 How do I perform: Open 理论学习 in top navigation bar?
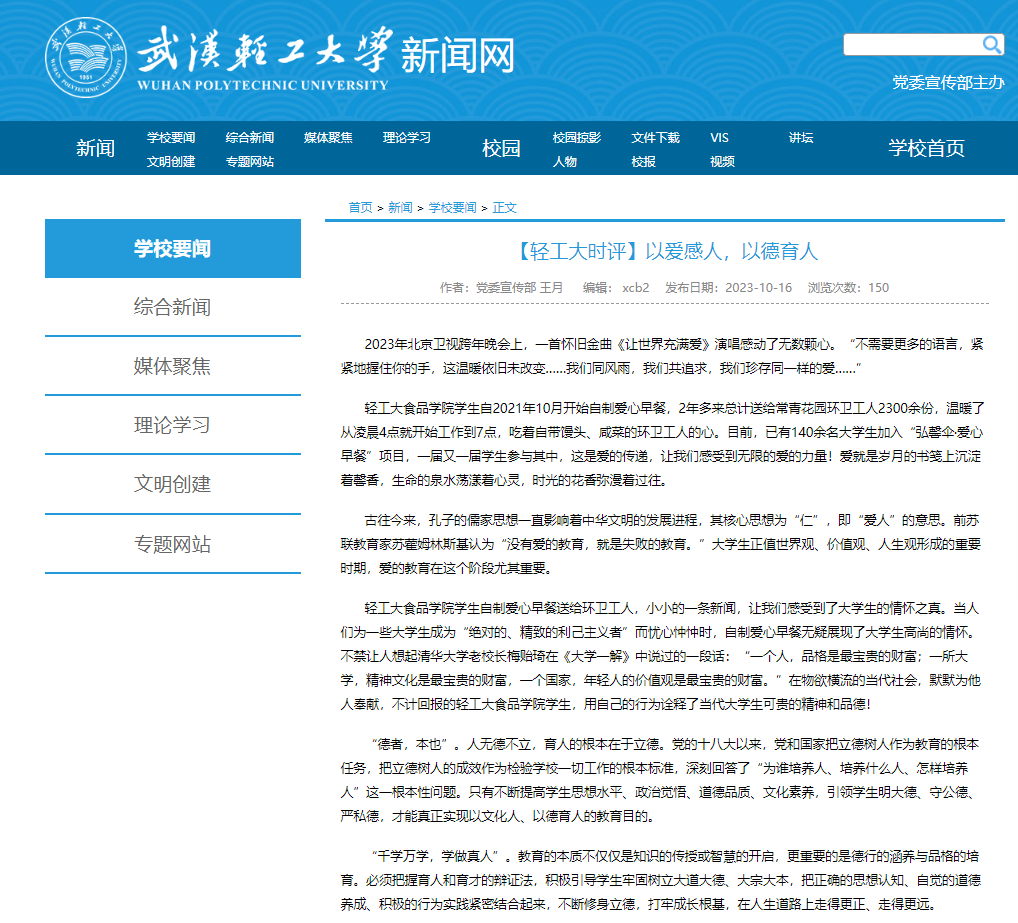[407, 138]
